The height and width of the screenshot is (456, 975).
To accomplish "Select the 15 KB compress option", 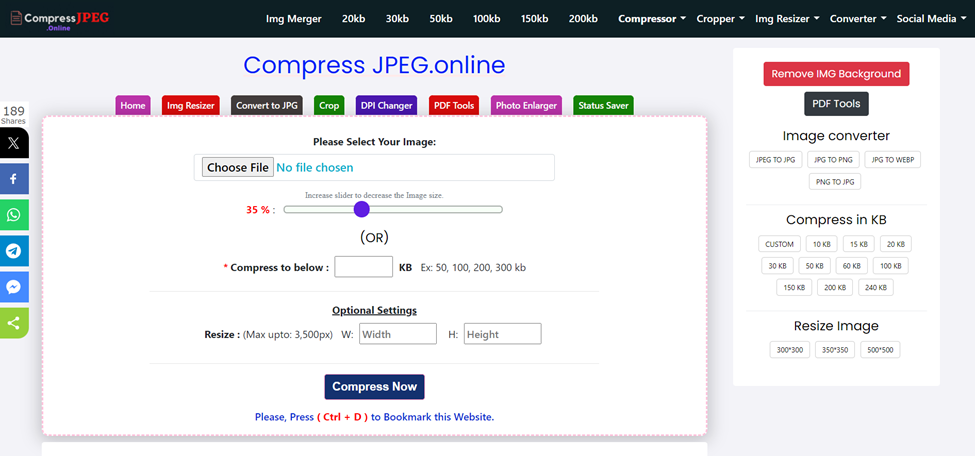I will pos(859,244).
